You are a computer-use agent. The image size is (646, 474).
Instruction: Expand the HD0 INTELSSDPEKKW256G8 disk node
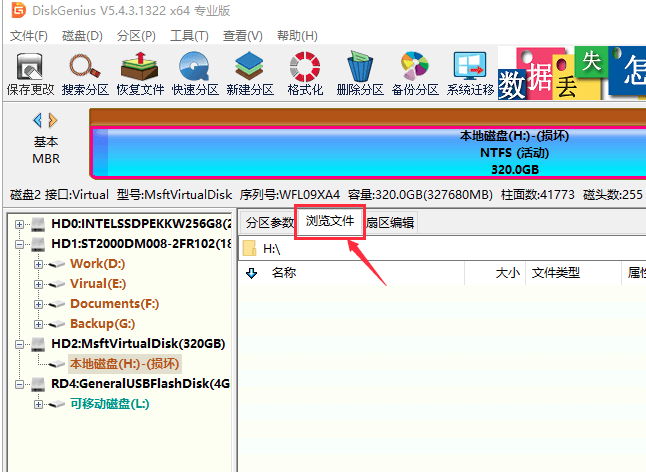tap(19, 224)
